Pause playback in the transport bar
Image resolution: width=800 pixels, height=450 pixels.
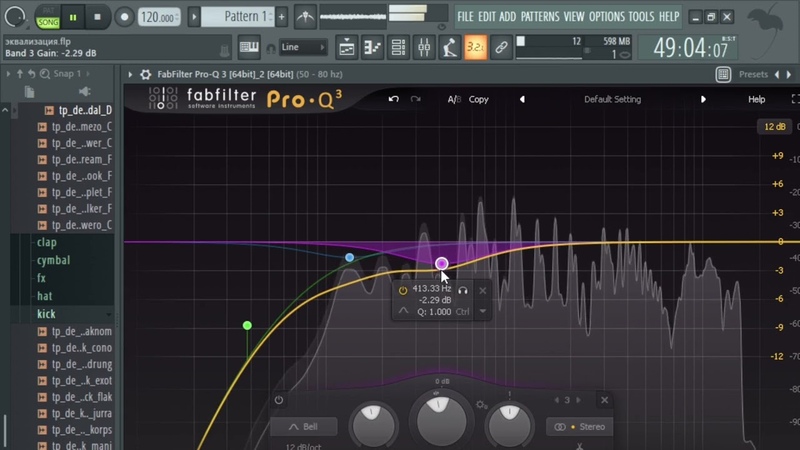click(73, 17)
